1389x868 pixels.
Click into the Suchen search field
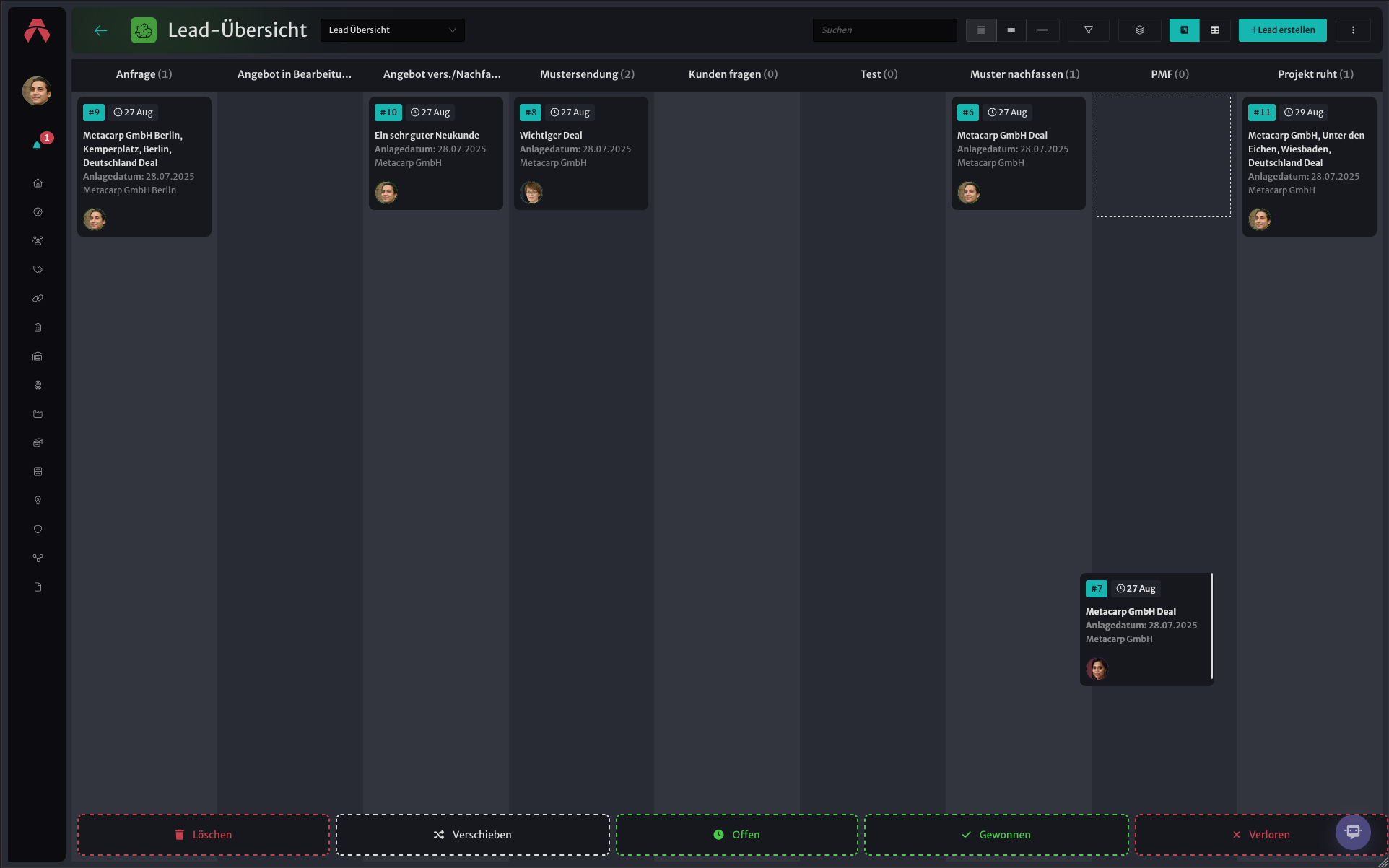(x=884, y=30)
